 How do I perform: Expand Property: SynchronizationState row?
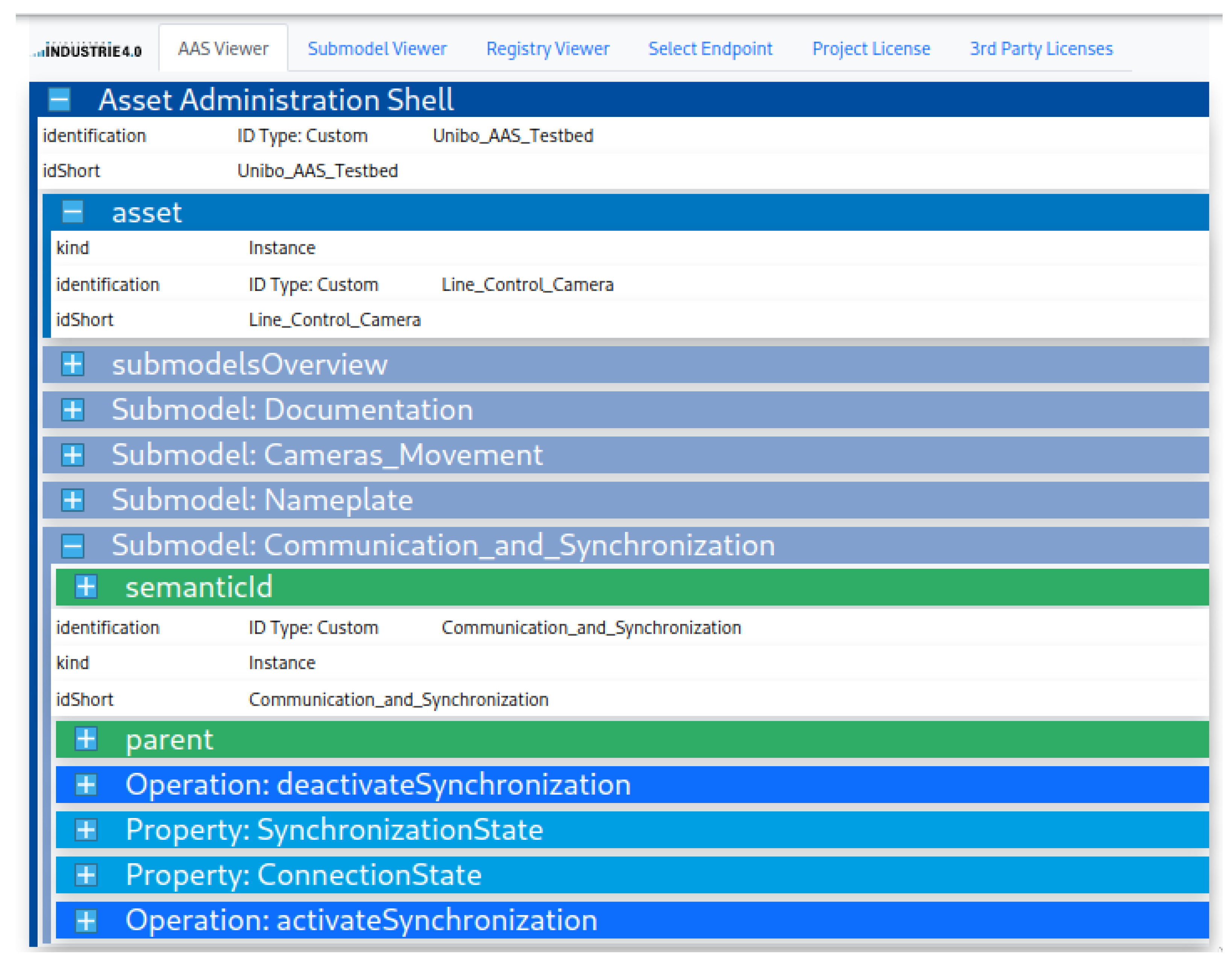pyautogui.click(x=86, y=830)
